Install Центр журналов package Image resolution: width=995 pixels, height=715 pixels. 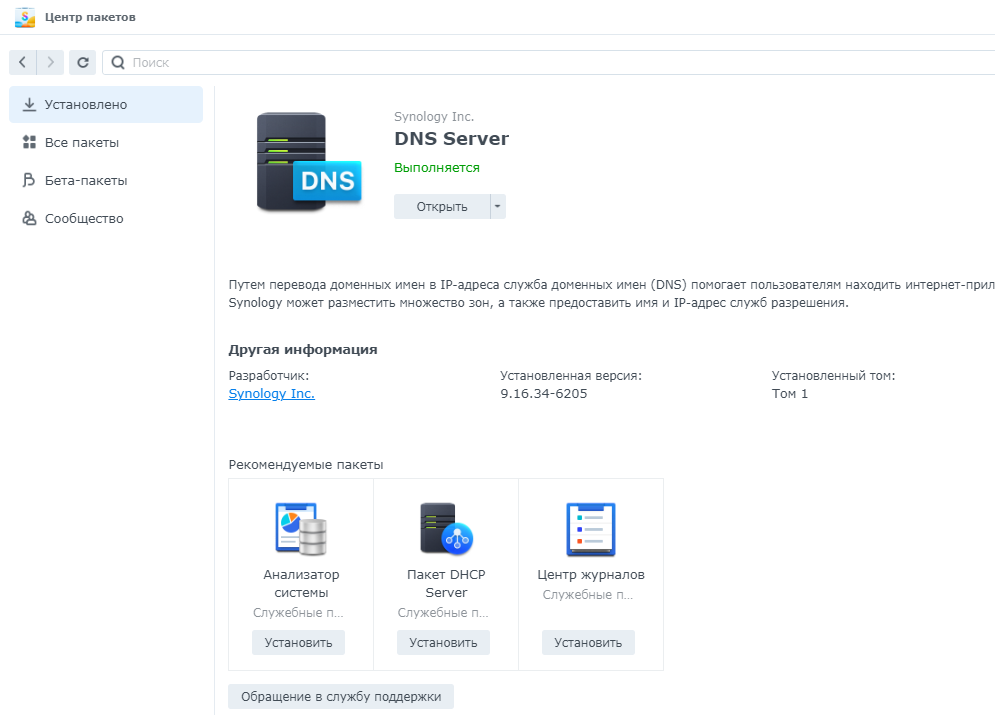(588, 643)
